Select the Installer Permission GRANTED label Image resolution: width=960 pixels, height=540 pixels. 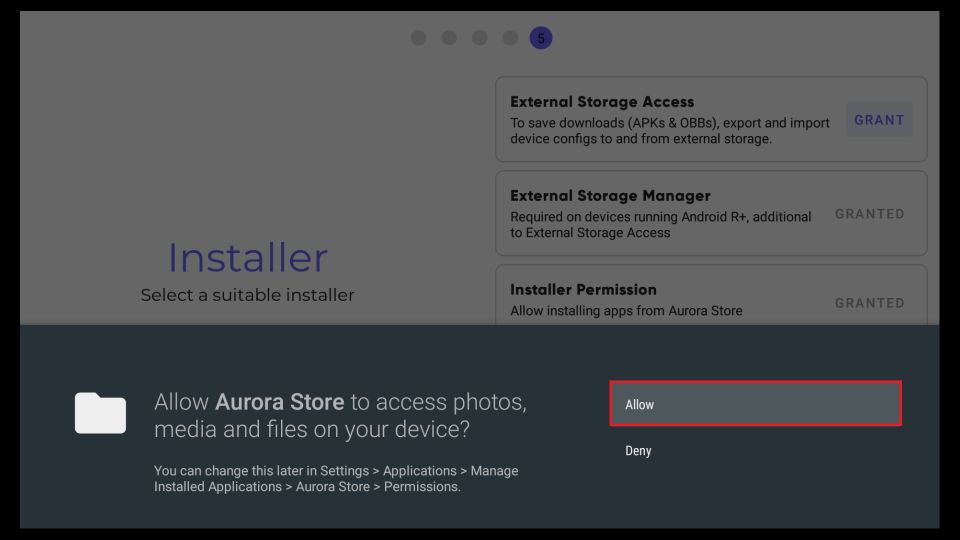click(869, 303)
